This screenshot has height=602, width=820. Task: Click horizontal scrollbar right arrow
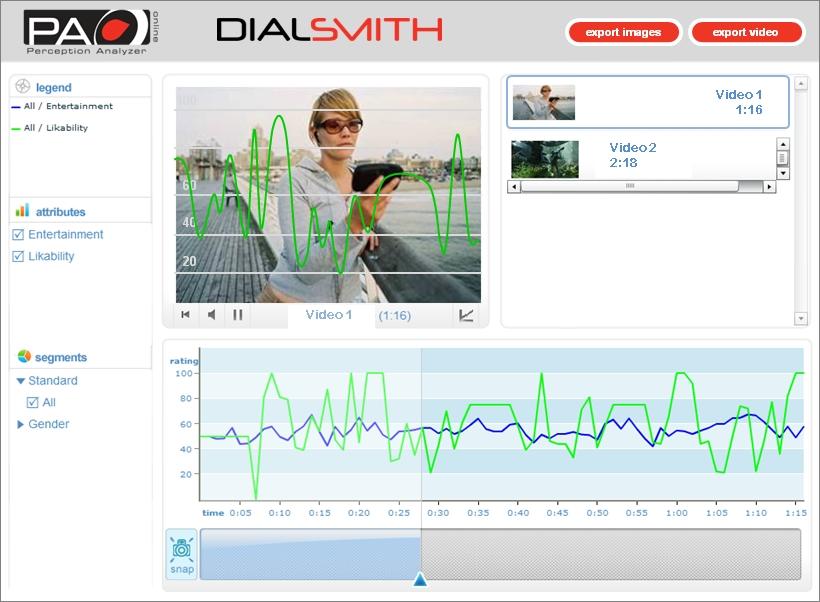click(x=769, y=186)
